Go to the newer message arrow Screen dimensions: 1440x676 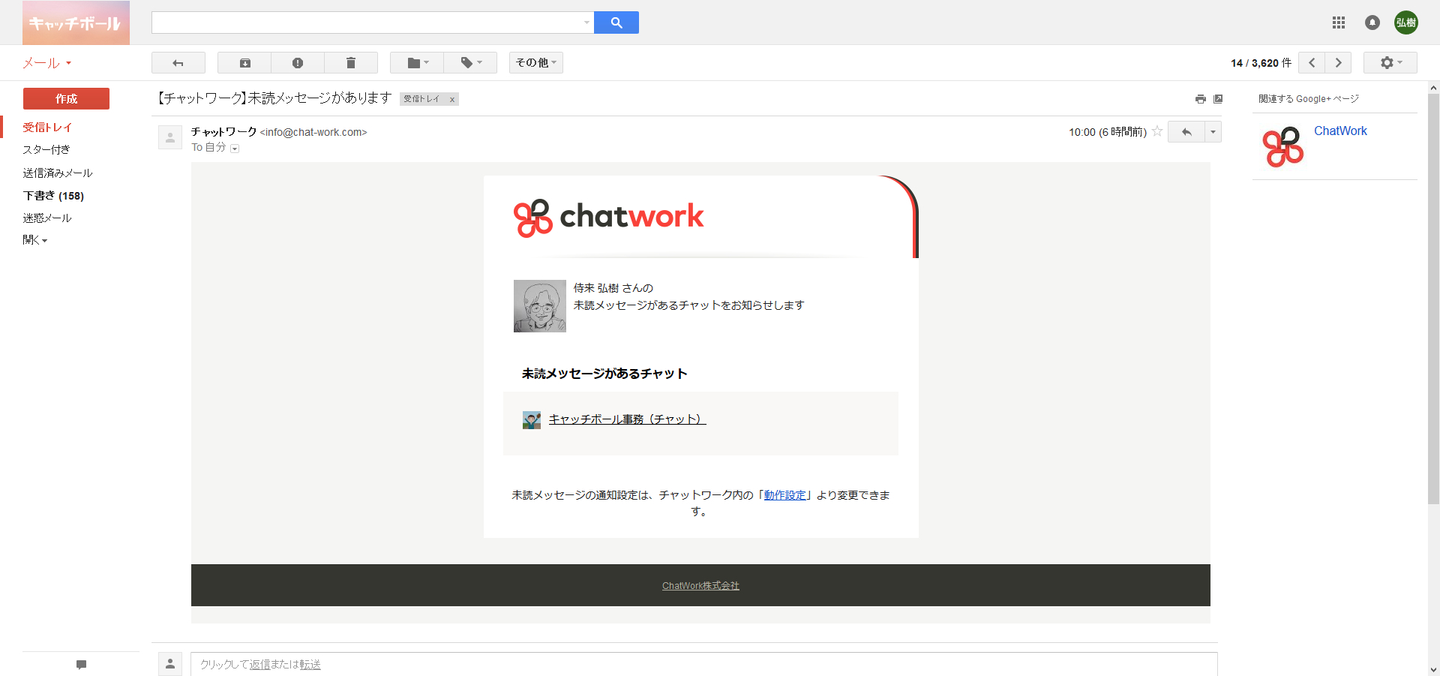point(1312,63)
